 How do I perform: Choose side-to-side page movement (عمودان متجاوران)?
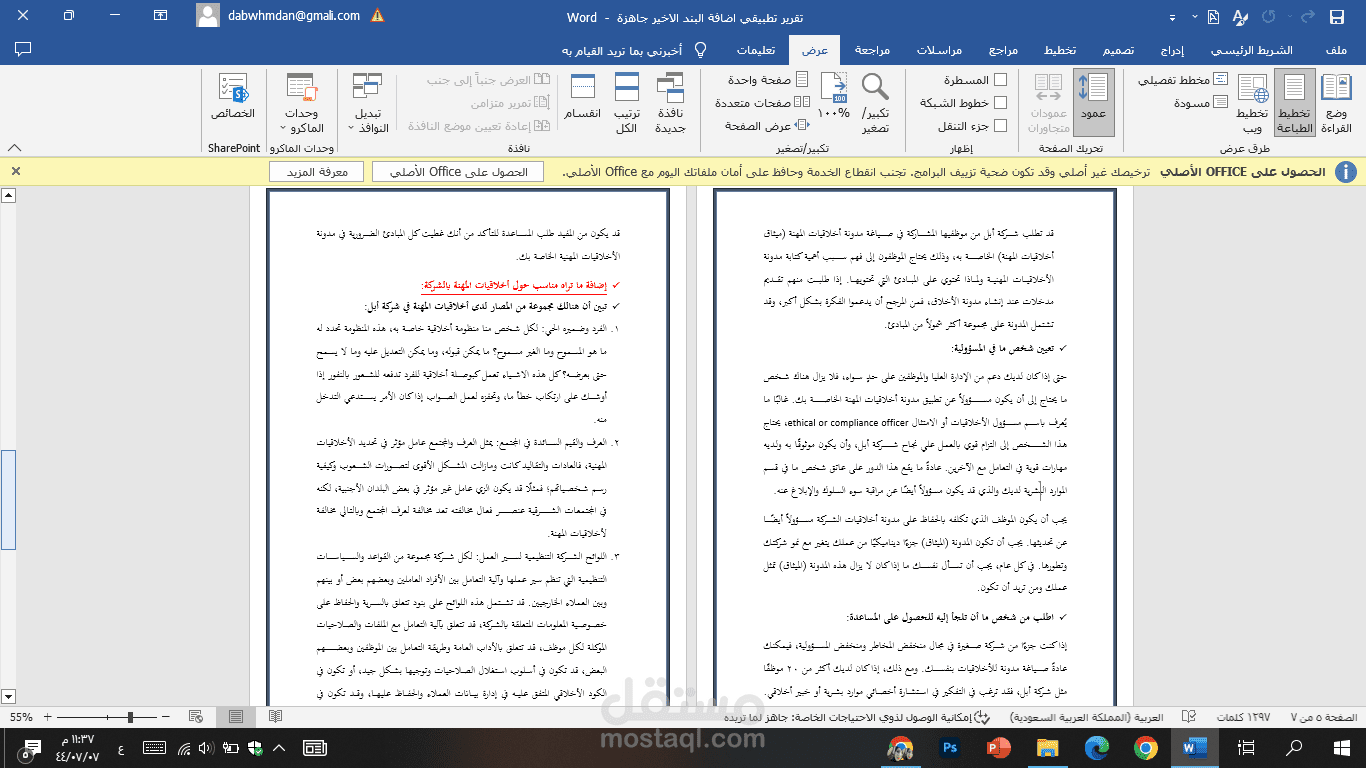(1049, 103)
